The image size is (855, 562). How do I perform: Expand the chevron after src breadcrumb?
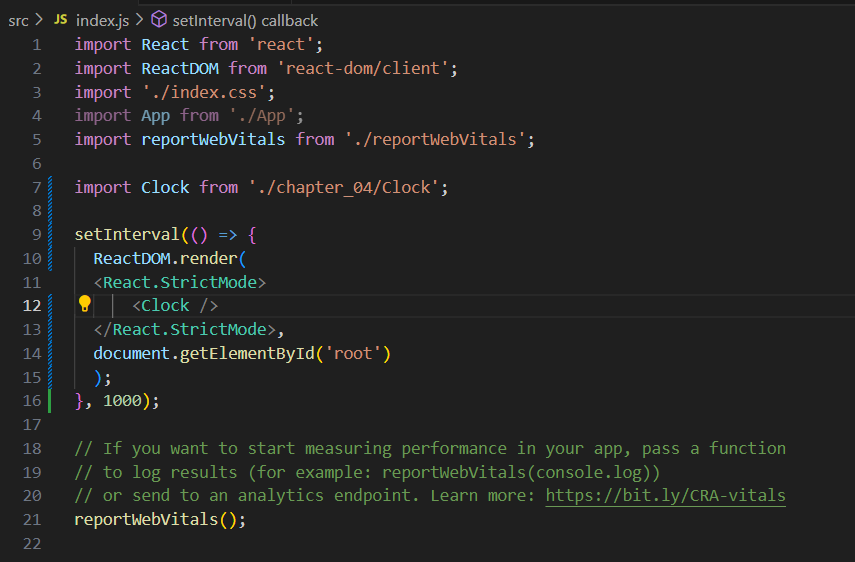pos(39,20)
